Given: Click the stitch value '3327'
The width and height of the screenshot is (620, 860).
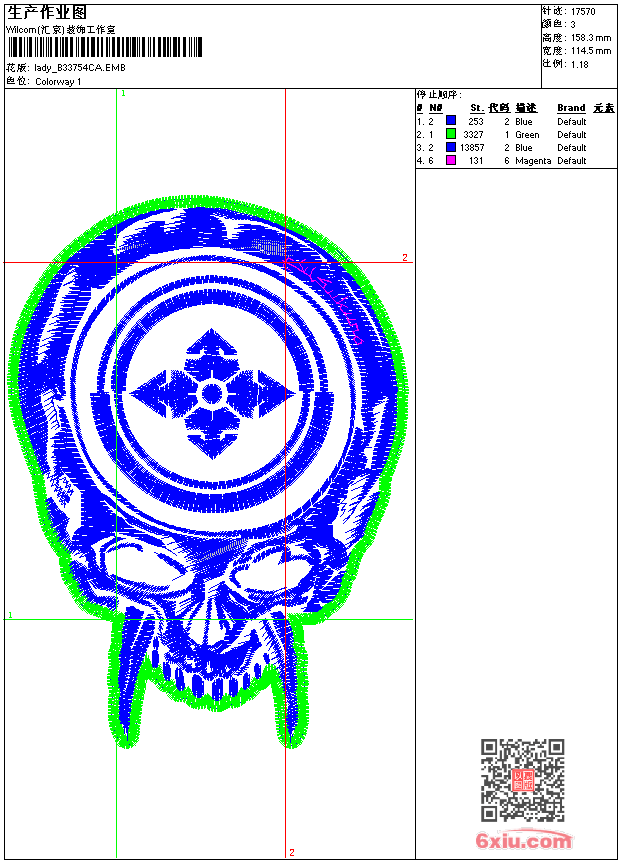Looking at the screenshot, I should pos(473,135).
